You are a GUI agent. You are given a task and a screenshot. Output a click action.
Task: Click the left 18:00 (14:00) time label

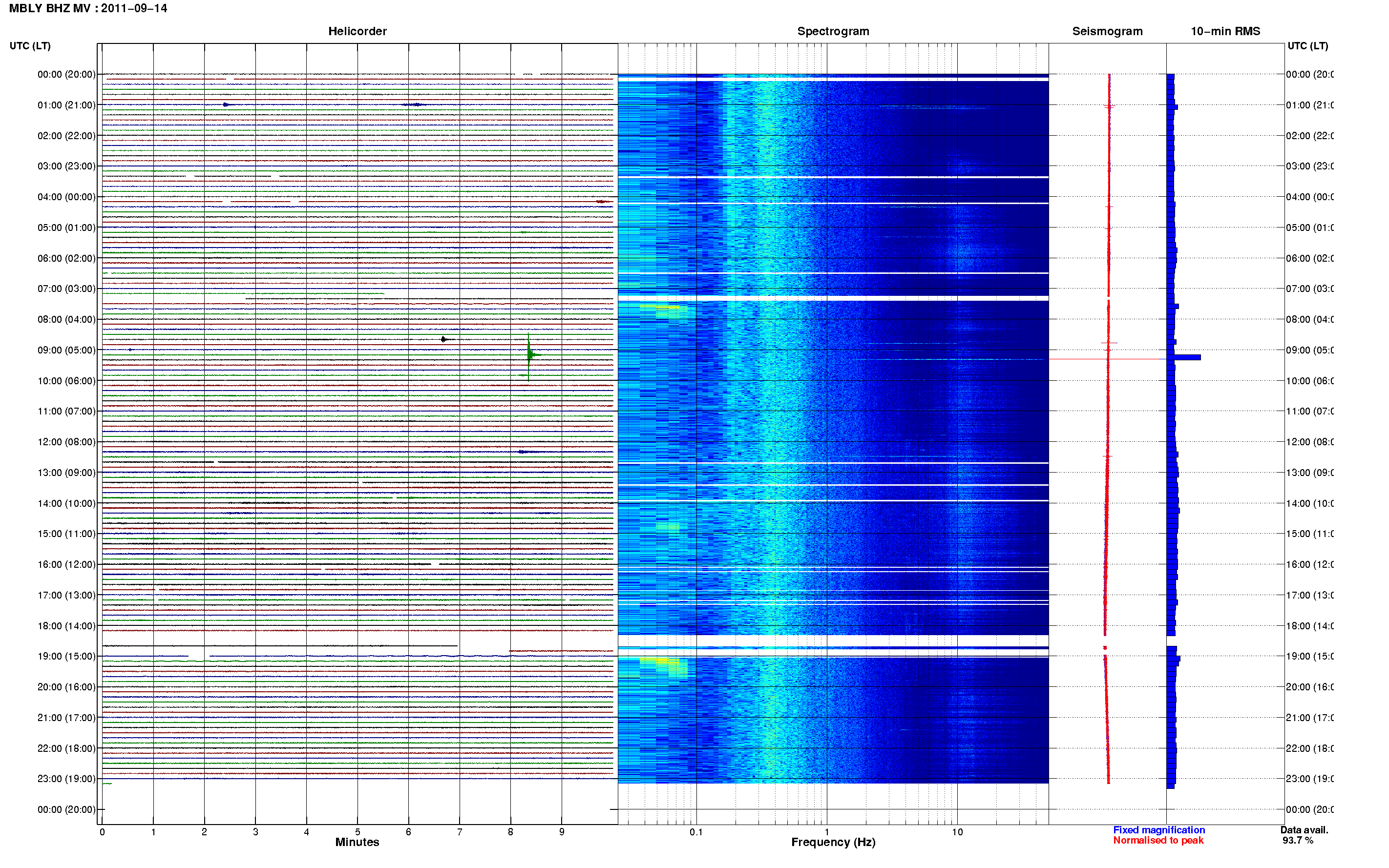point(66,626)
